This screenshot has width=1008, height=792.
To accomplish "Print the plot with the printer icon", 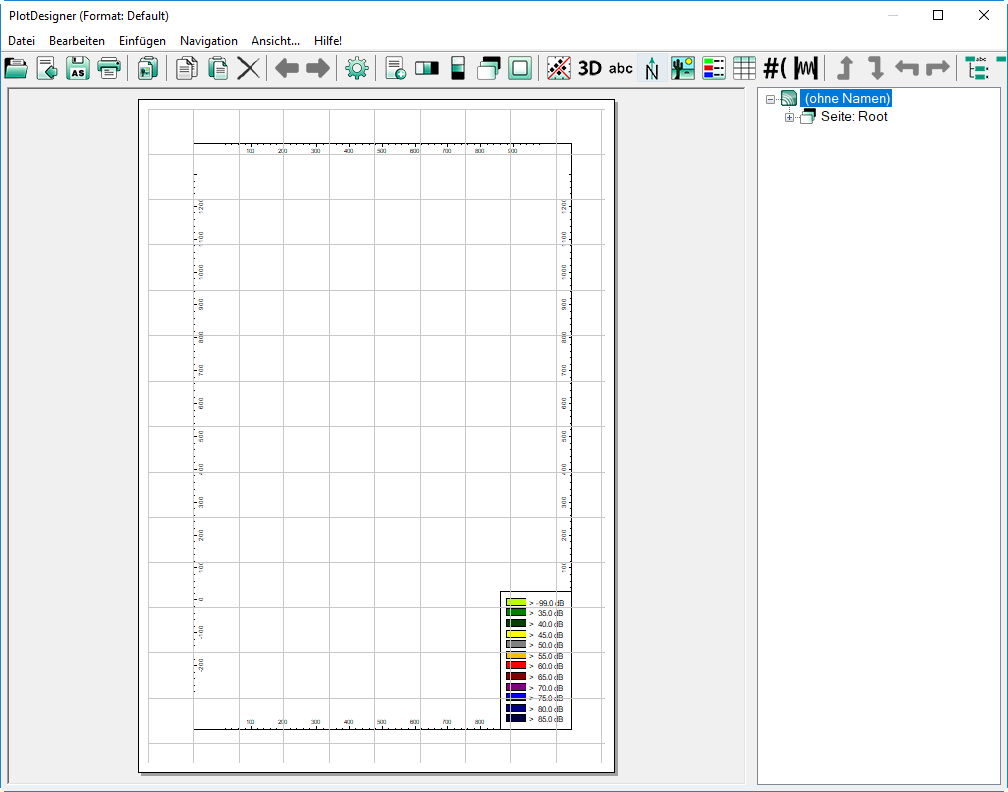I will click(x=109, y=68).
